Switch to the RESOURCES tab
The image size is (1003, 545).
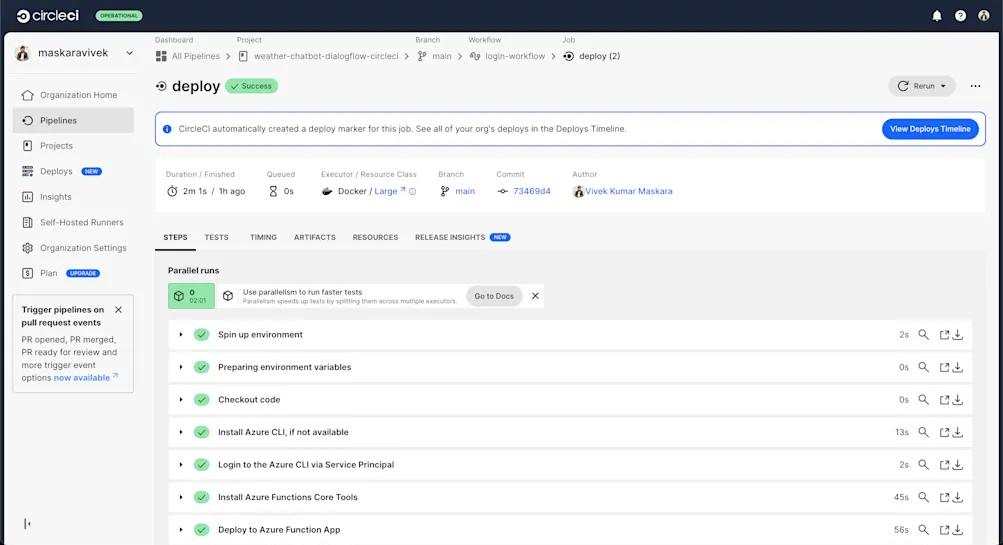(375, 237)
